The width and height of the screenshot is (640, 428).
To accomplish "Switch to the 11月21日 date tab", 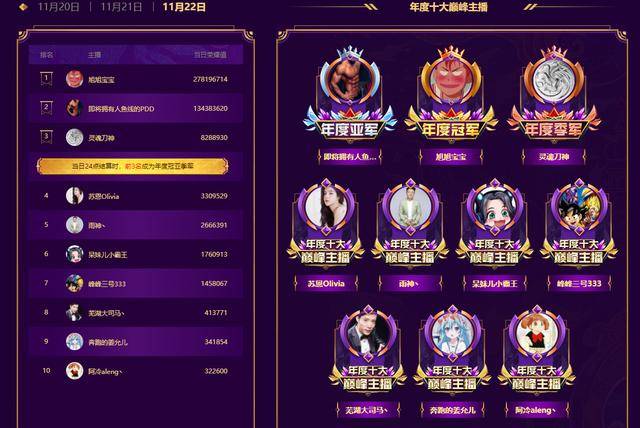I will point(121,7).
